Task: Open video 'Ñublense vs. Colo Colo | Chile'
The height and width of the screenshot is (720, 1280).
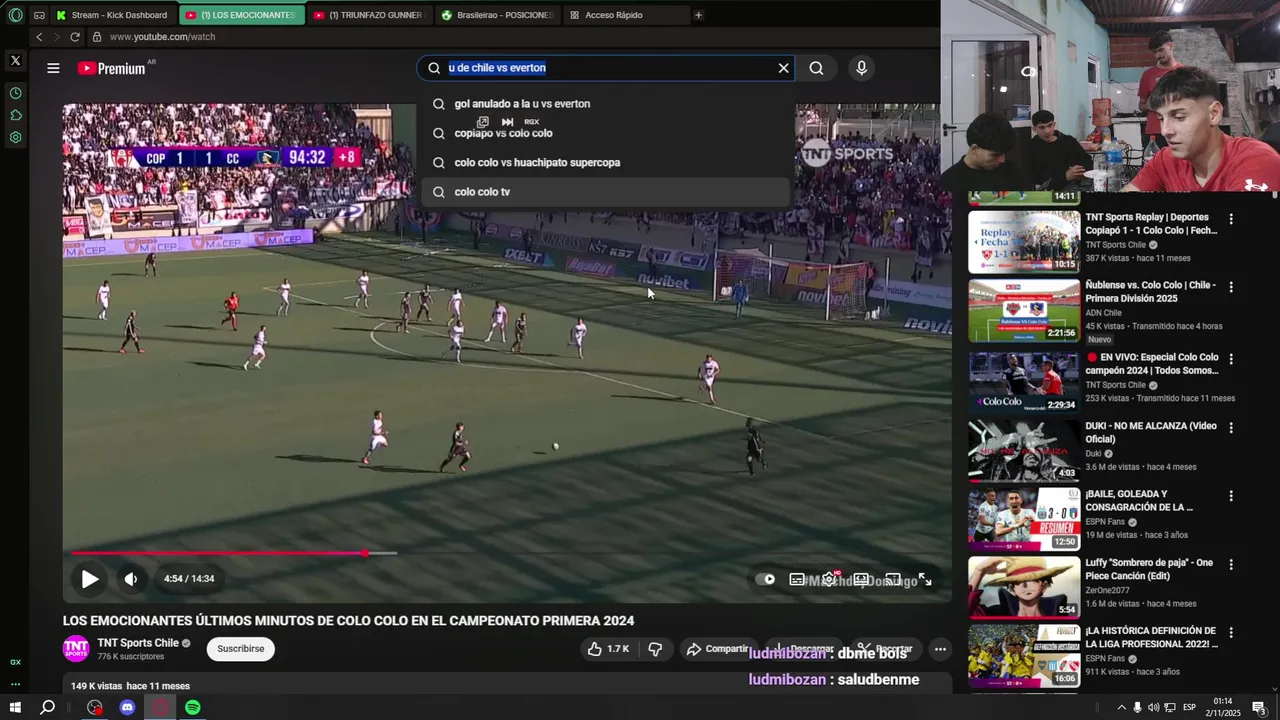Action: (x=1150, y=292)
